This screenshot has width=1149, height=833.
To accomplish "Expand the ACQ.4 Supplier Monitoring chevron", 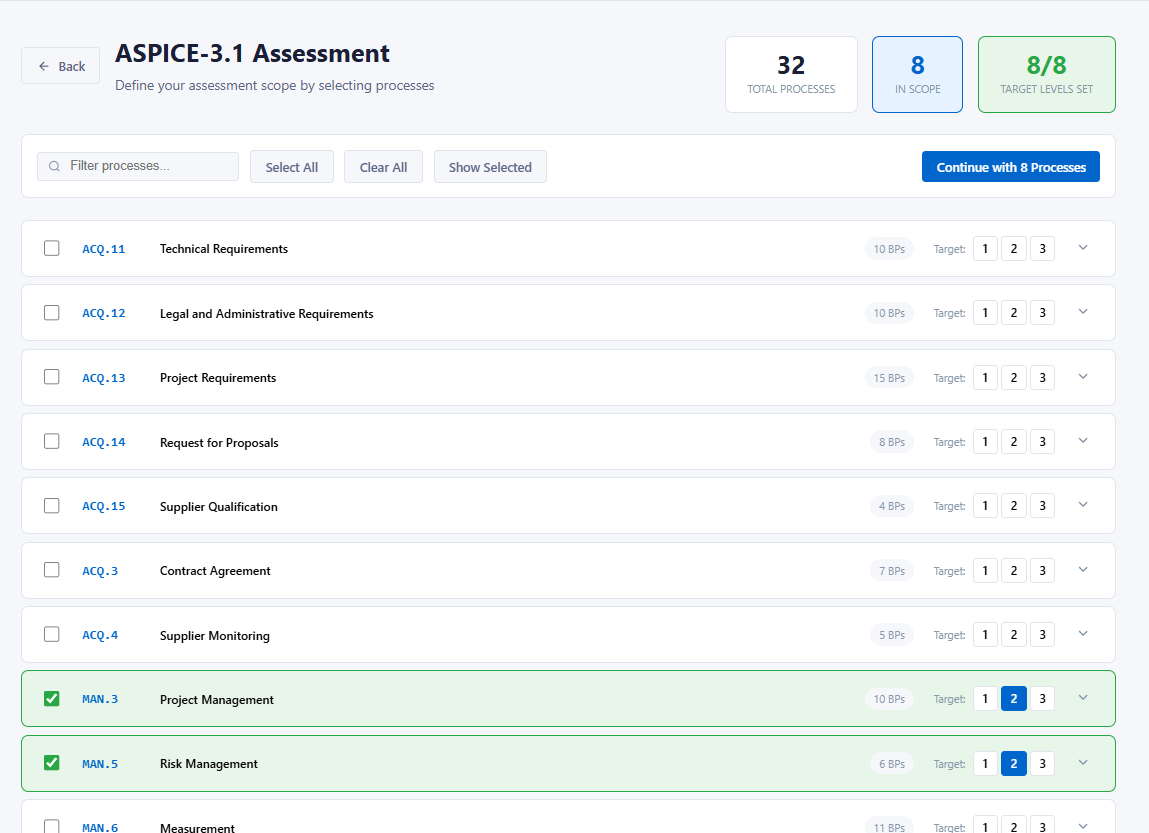I will click(x=1083, y=634).
